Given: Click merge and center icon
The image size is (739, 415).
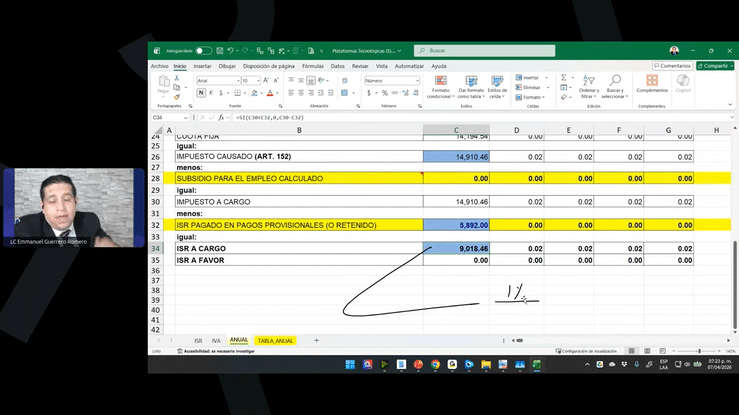Looking at the screenshot, I should [345, 93].
